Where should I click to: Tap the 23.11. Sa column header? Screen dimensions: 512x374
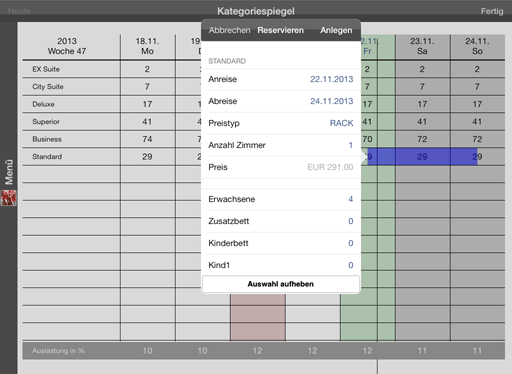(422, 46)
